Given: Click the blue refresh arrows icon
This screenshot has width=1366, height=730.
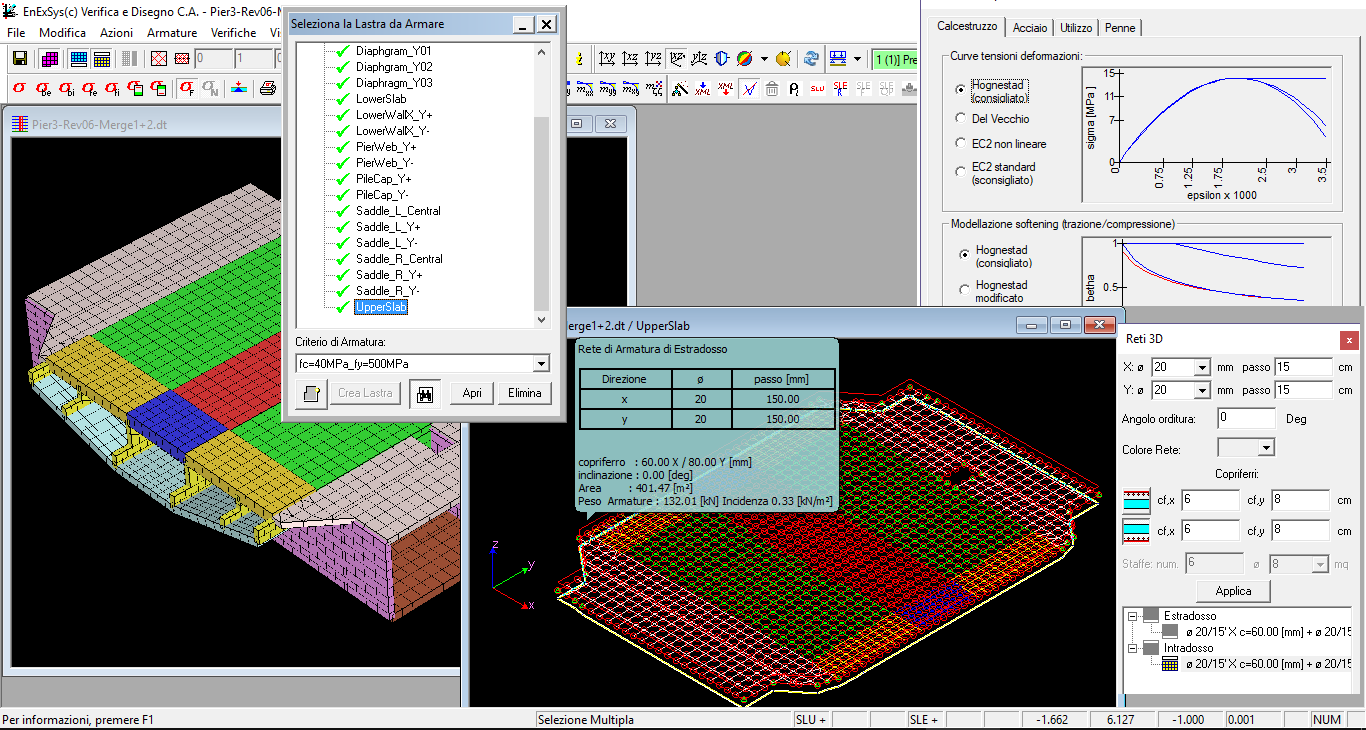Looking at the screenshot, I should [x=812, y=59].
